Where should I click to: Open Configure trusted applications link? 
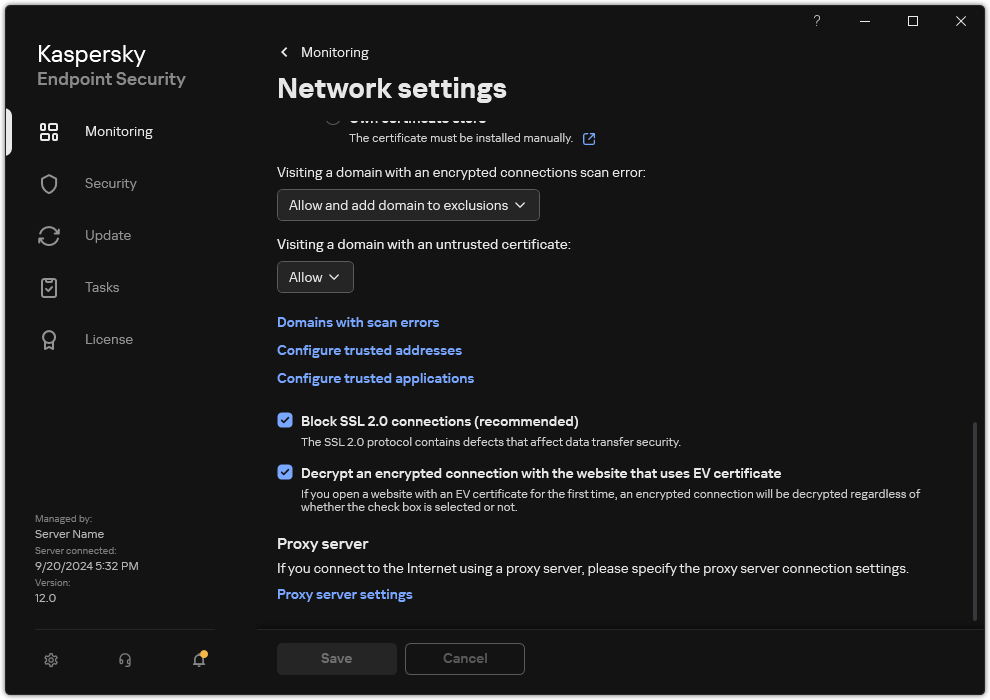375,378
